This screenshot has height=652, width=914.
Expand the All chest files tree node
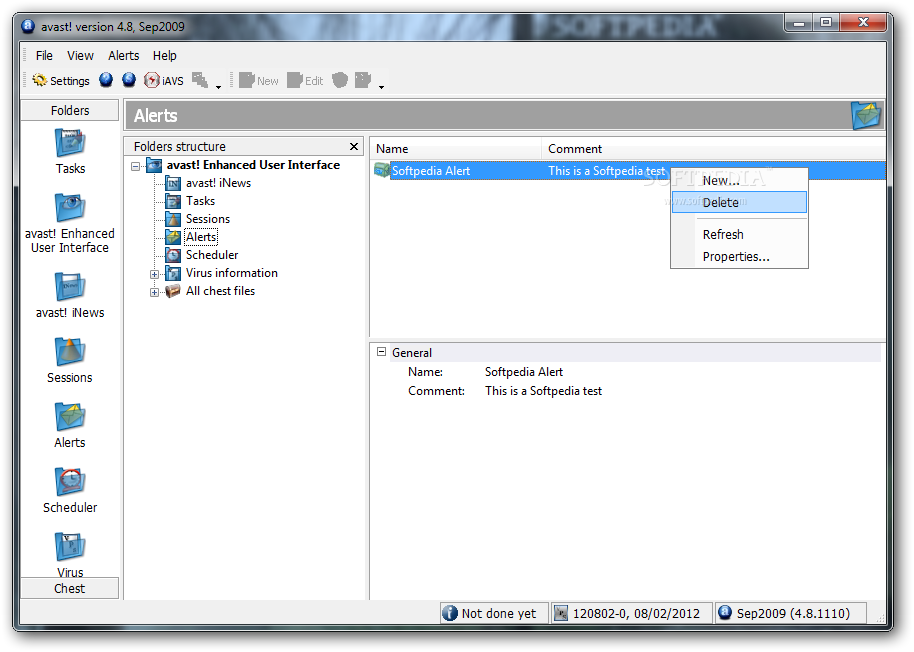(x=154, y=292)
